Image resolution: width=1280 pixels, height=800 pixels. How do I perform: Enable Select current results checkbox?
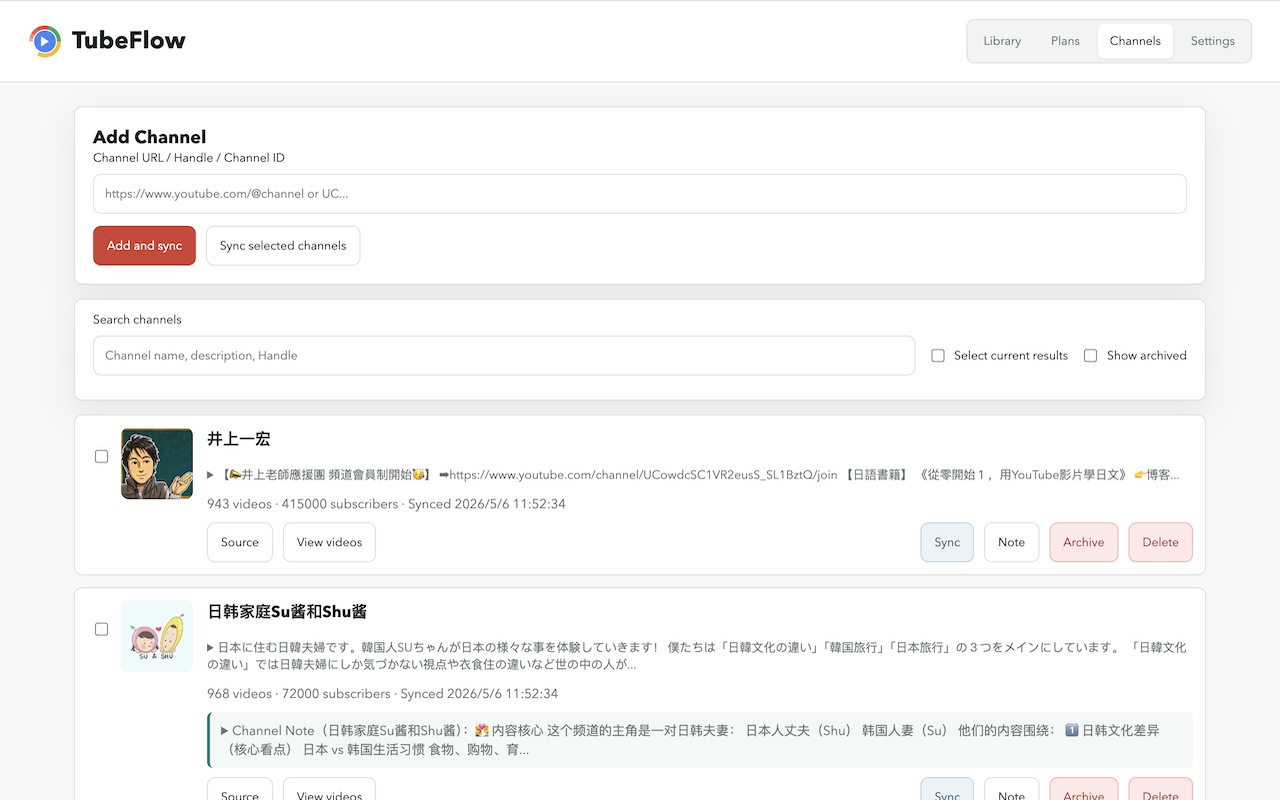pyautogui.click(x=938, y=356)
